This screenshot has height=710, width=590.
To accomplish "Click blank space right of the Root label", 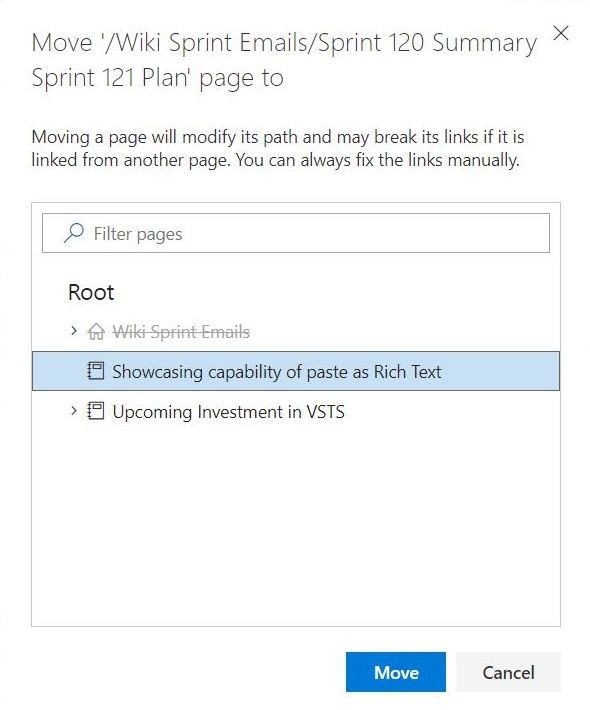I will pos(335,292).
